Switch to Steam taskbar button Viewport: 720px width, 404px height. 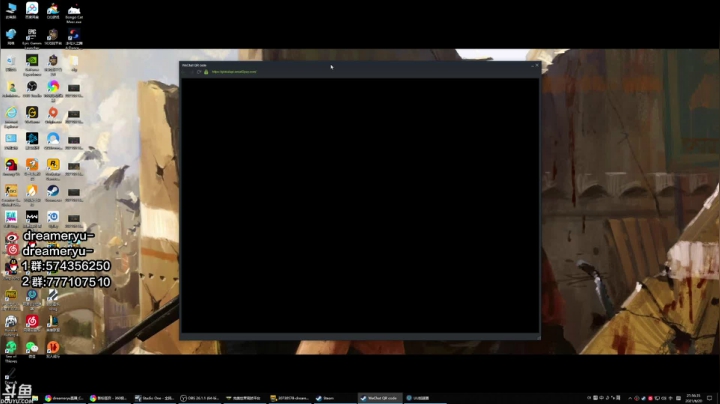[x=335, y=398]
